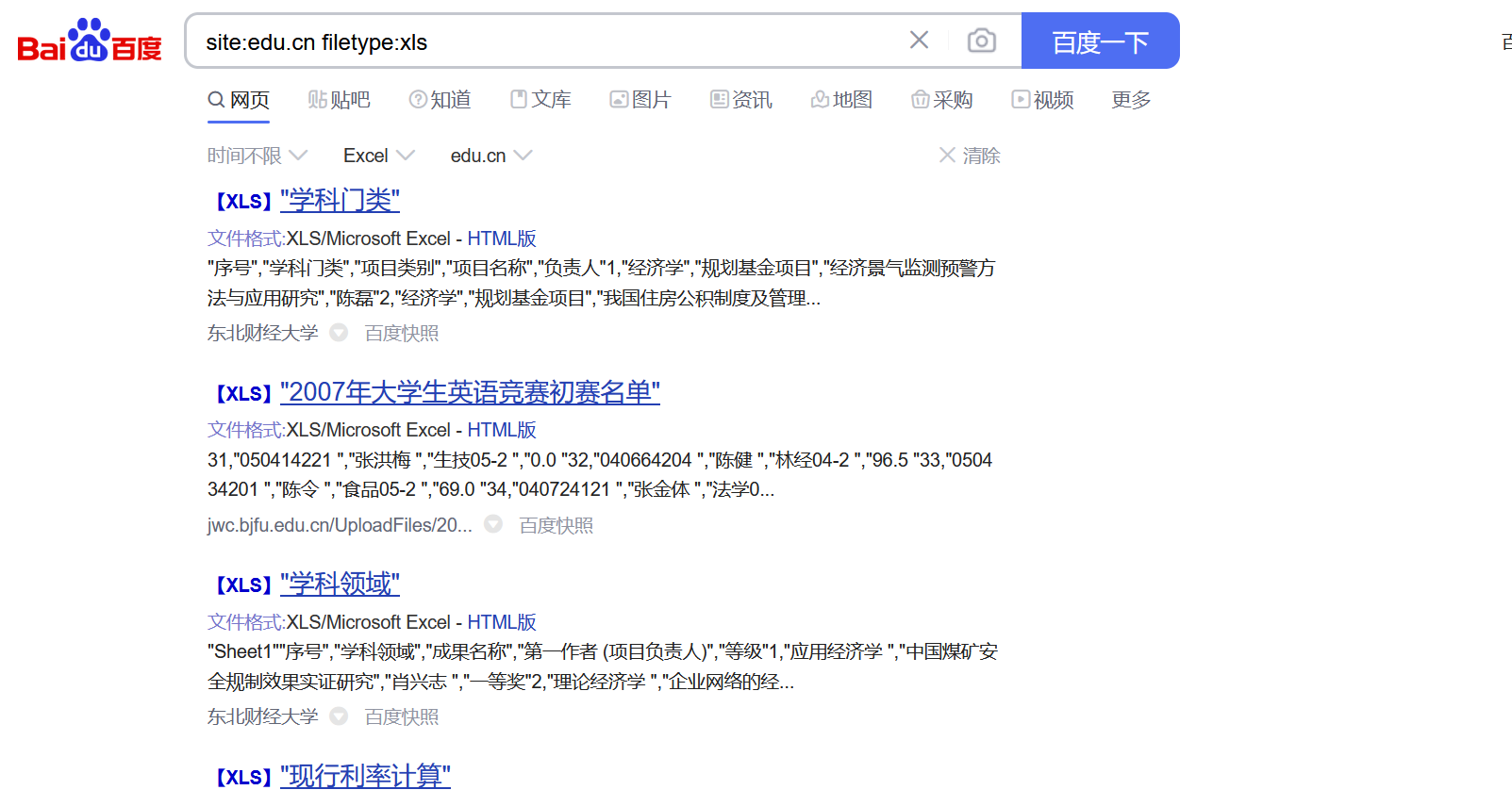Select the 网页 tab
Image resolution: width=1512 pixels, height=790 pixels.
coord(239,100)
